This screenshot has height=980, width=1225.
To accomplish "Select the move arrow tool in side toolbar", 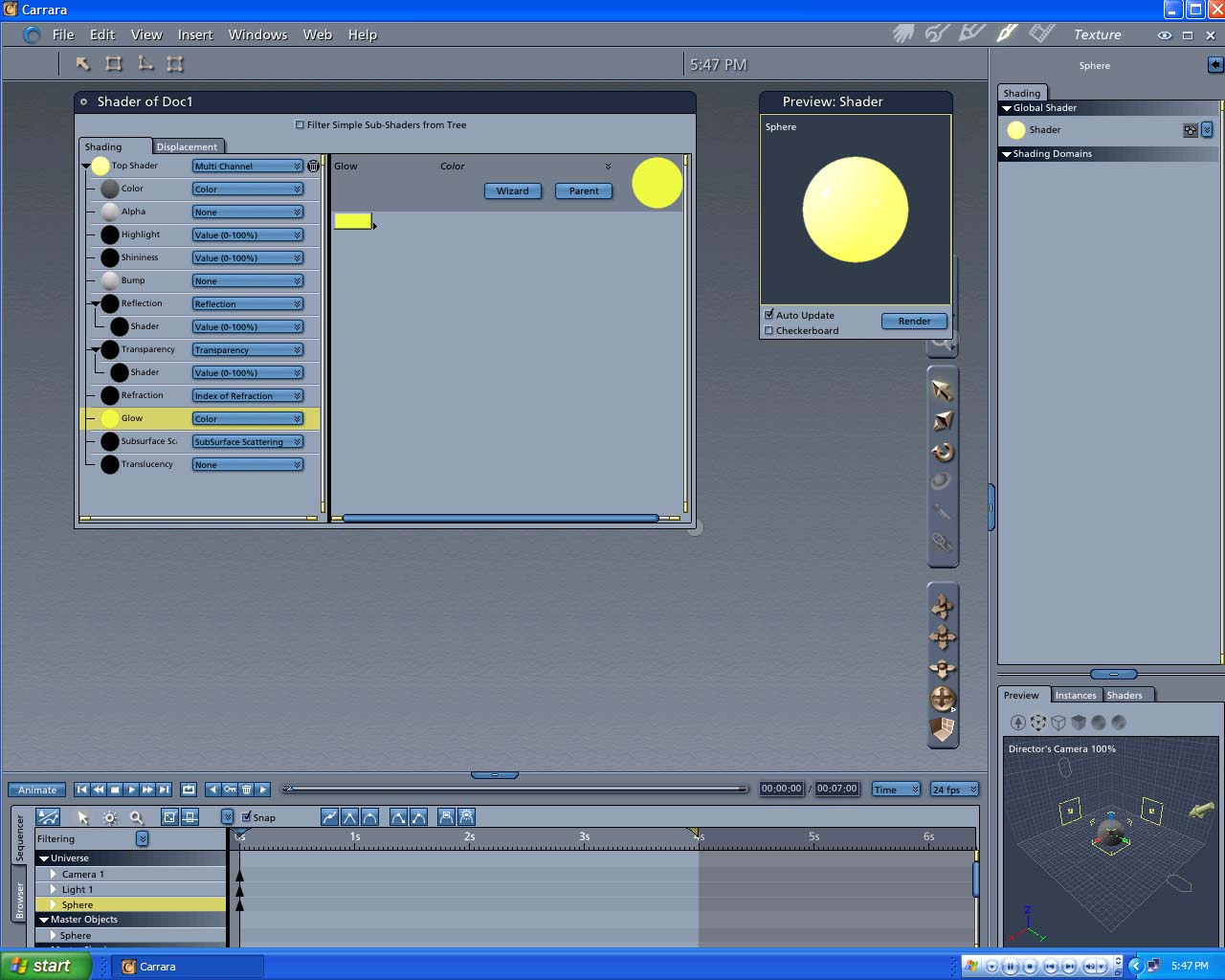I will (942, 390).
